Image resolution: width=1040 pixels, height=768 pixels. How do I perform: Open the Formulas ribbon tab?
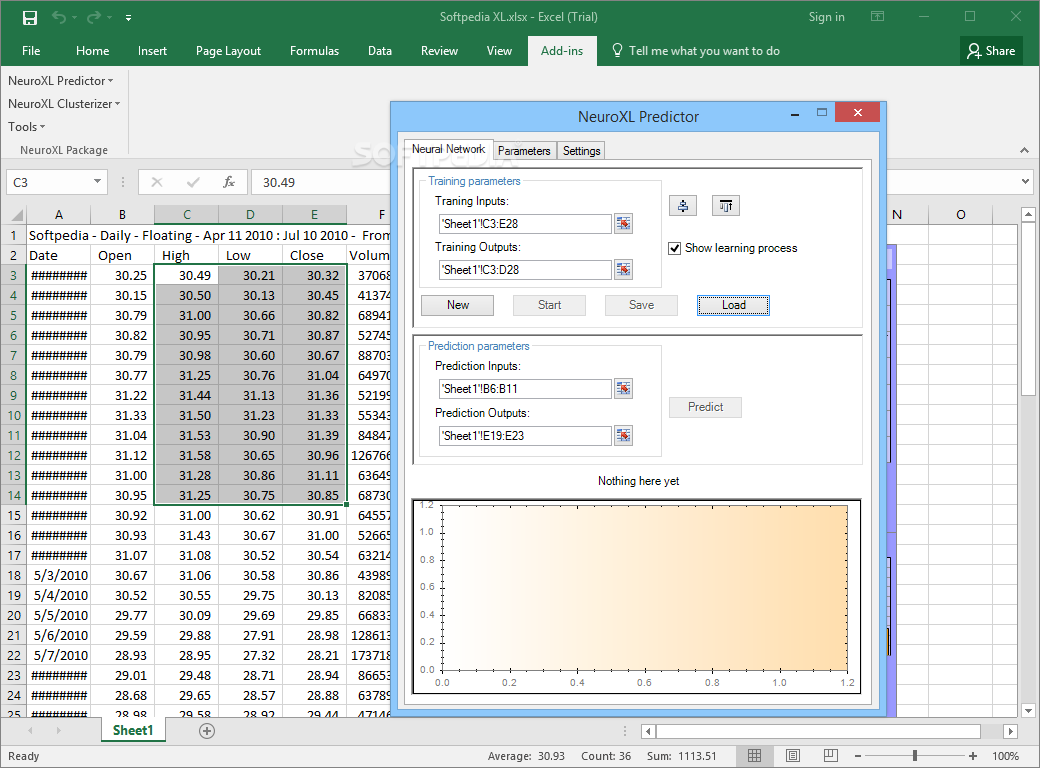pos(314,50)
